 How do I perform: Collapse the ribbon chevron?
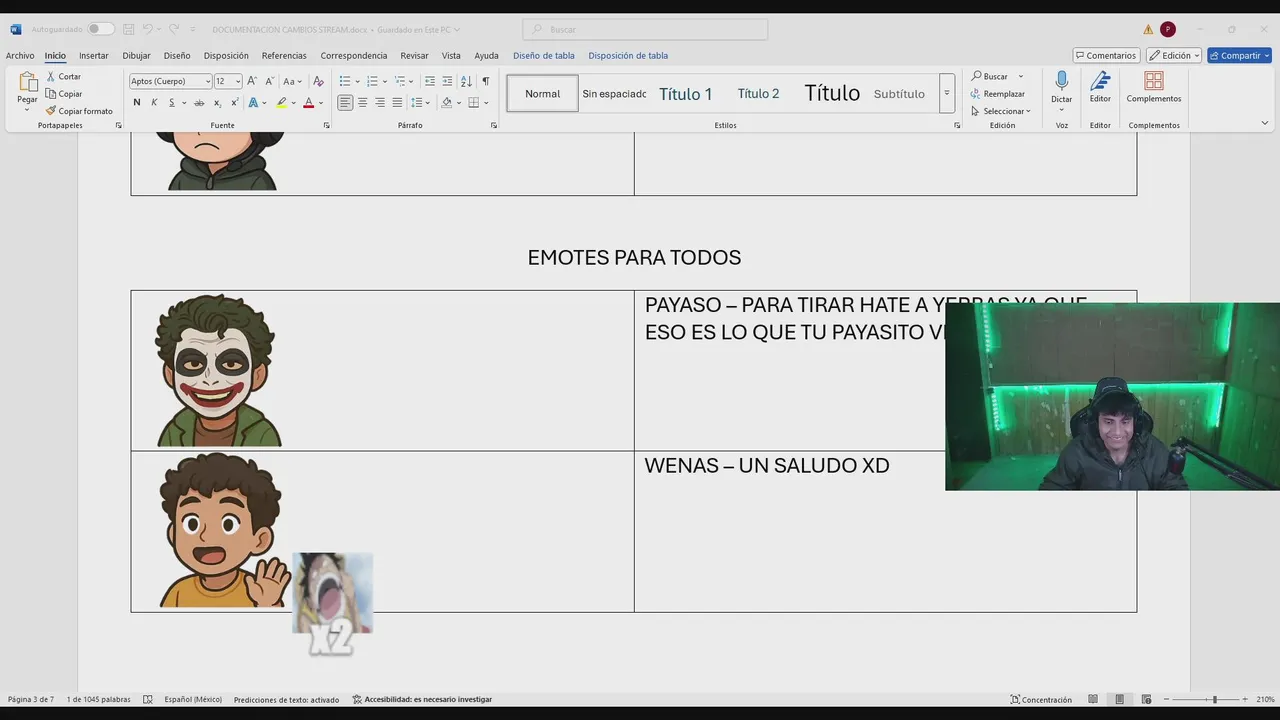click(1264, 123)
